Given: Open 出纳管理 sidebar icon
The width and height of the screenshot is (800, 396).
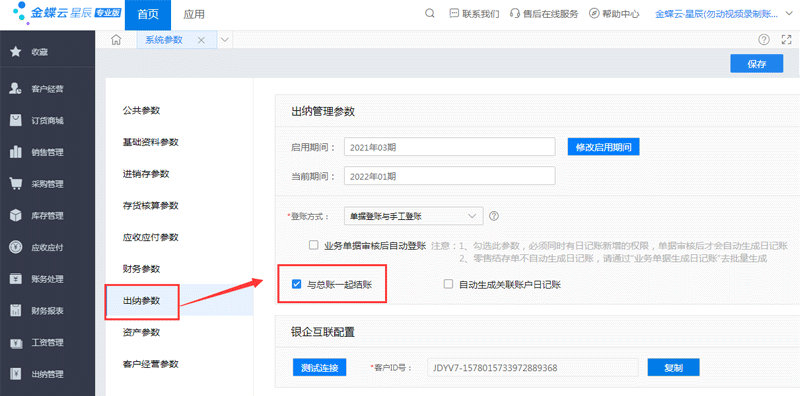Looking at the screenshot, I should [16, 374].
